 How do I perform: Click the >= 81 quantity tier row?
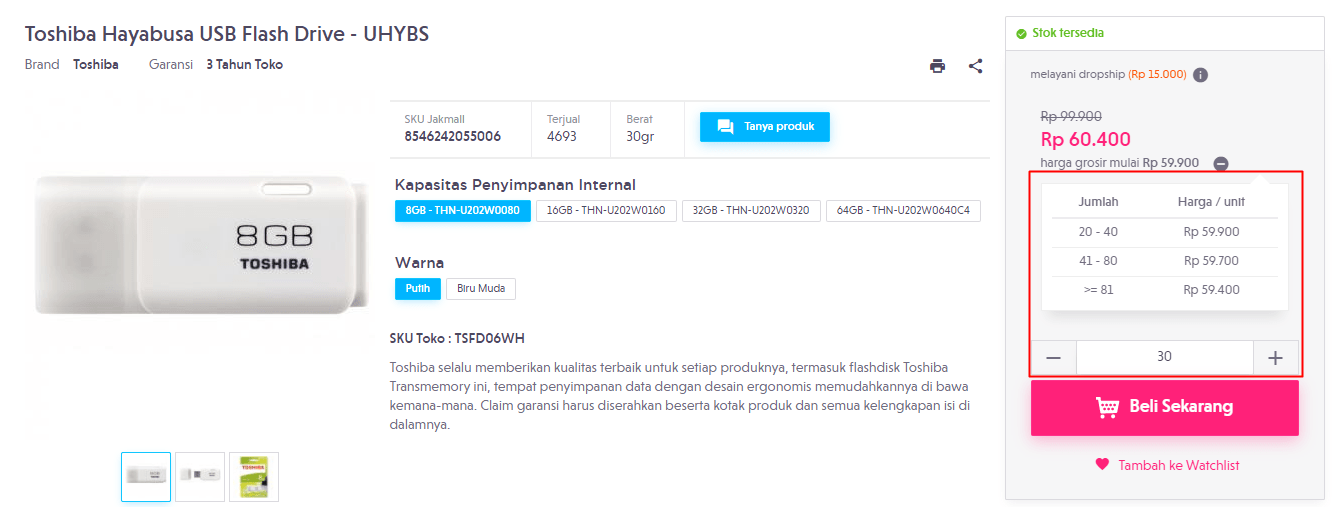1165,290
